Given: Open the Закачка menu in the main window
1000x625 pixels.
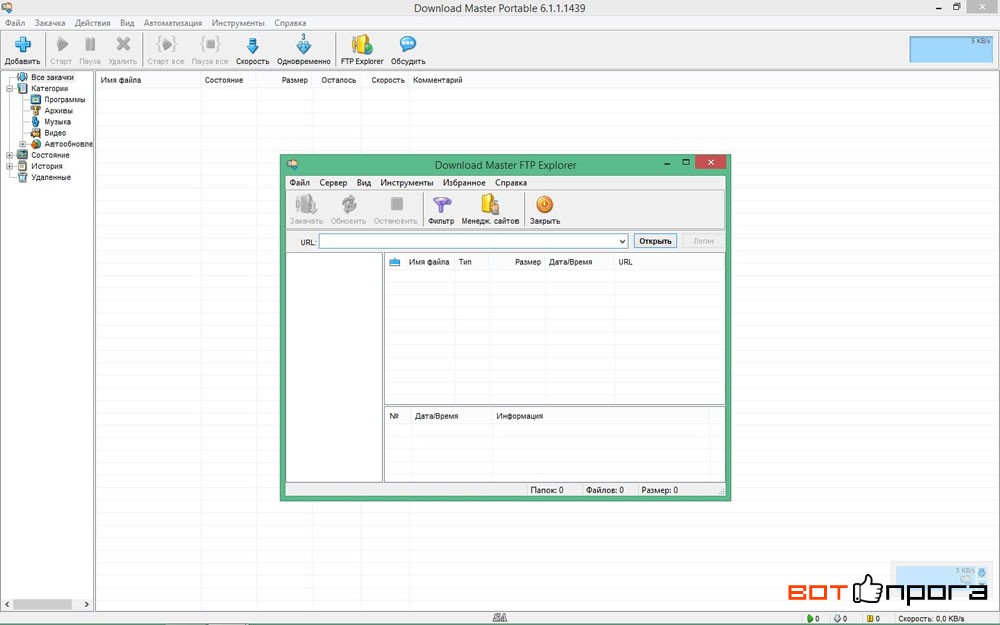Looking at the screenshot, I should (x=50, y=23).
